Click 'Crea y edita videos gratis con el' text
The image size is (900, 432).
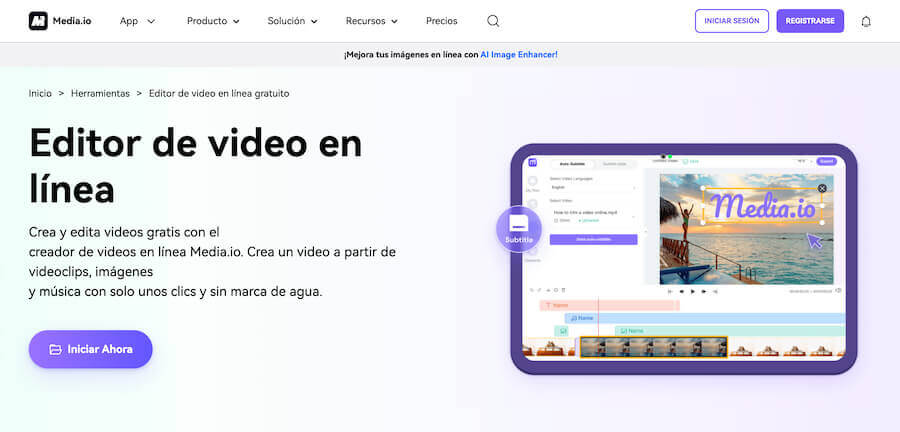click(x=124, y=232)
